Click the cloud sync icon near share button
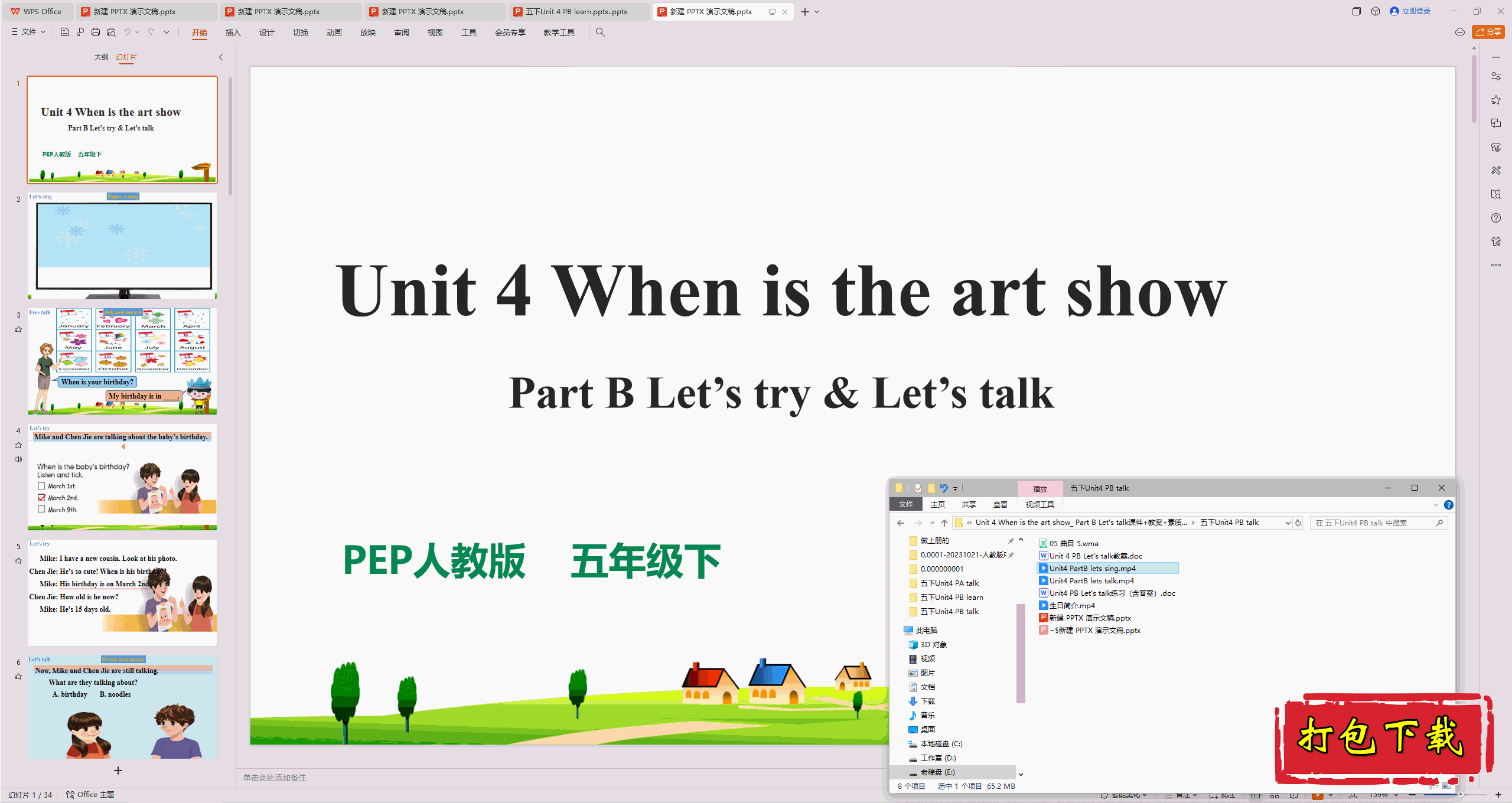This screenshot has width=1512, height=803. click(x=1460, y=32)
